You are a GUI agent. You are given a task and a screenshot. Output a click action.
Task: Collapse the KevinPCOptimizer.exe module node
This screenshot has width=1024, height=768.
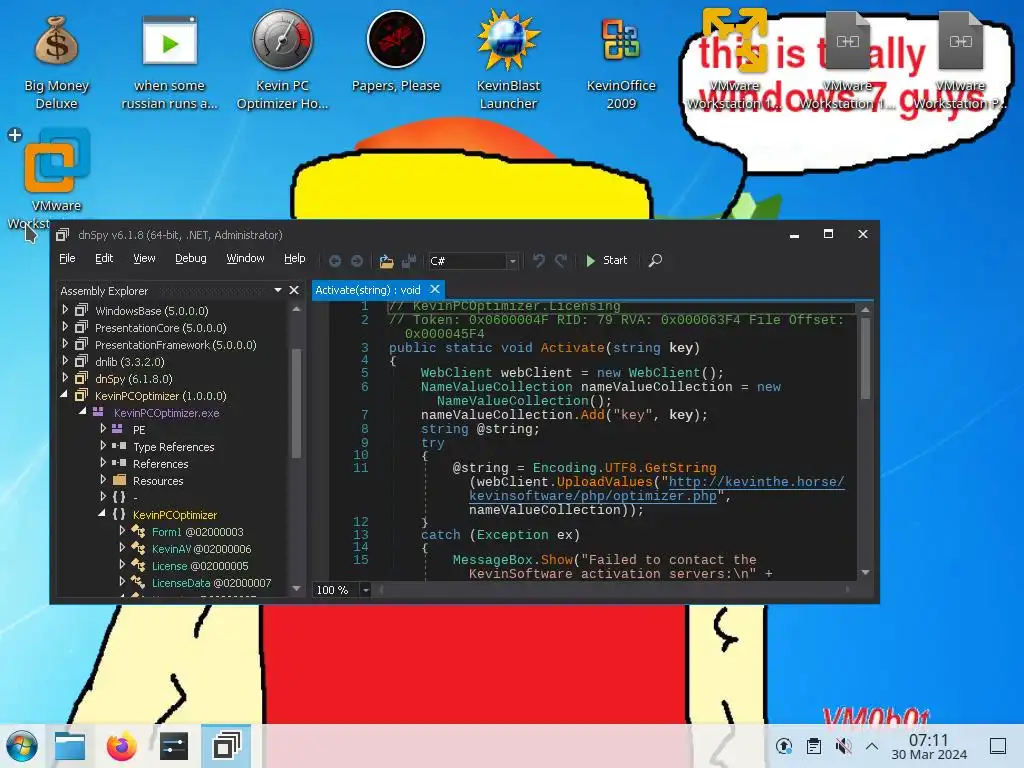(83, 411)
